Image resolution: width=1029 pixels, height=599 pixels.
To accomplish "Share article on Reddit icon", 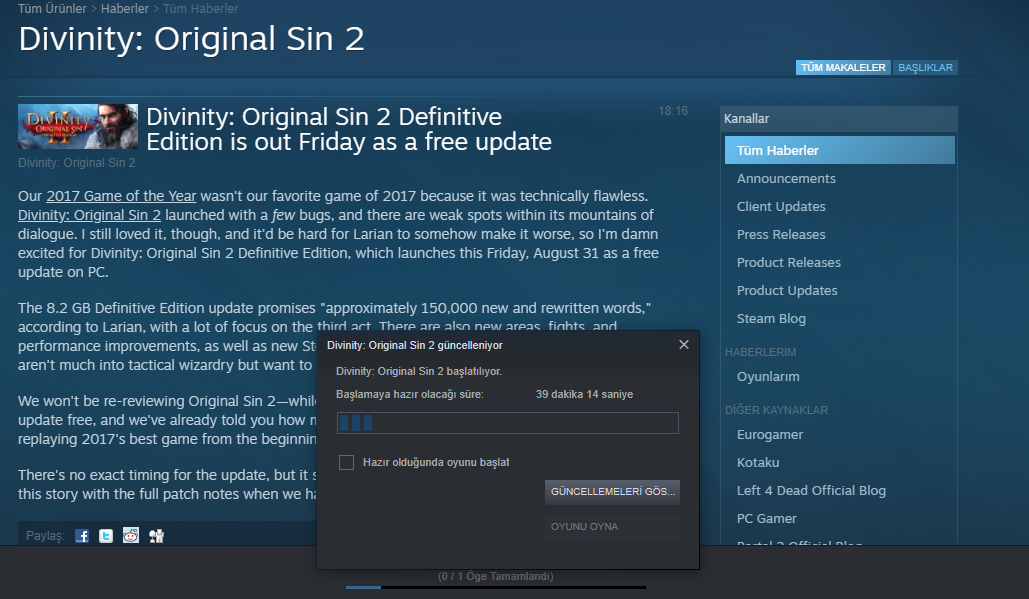I will 131,535.
